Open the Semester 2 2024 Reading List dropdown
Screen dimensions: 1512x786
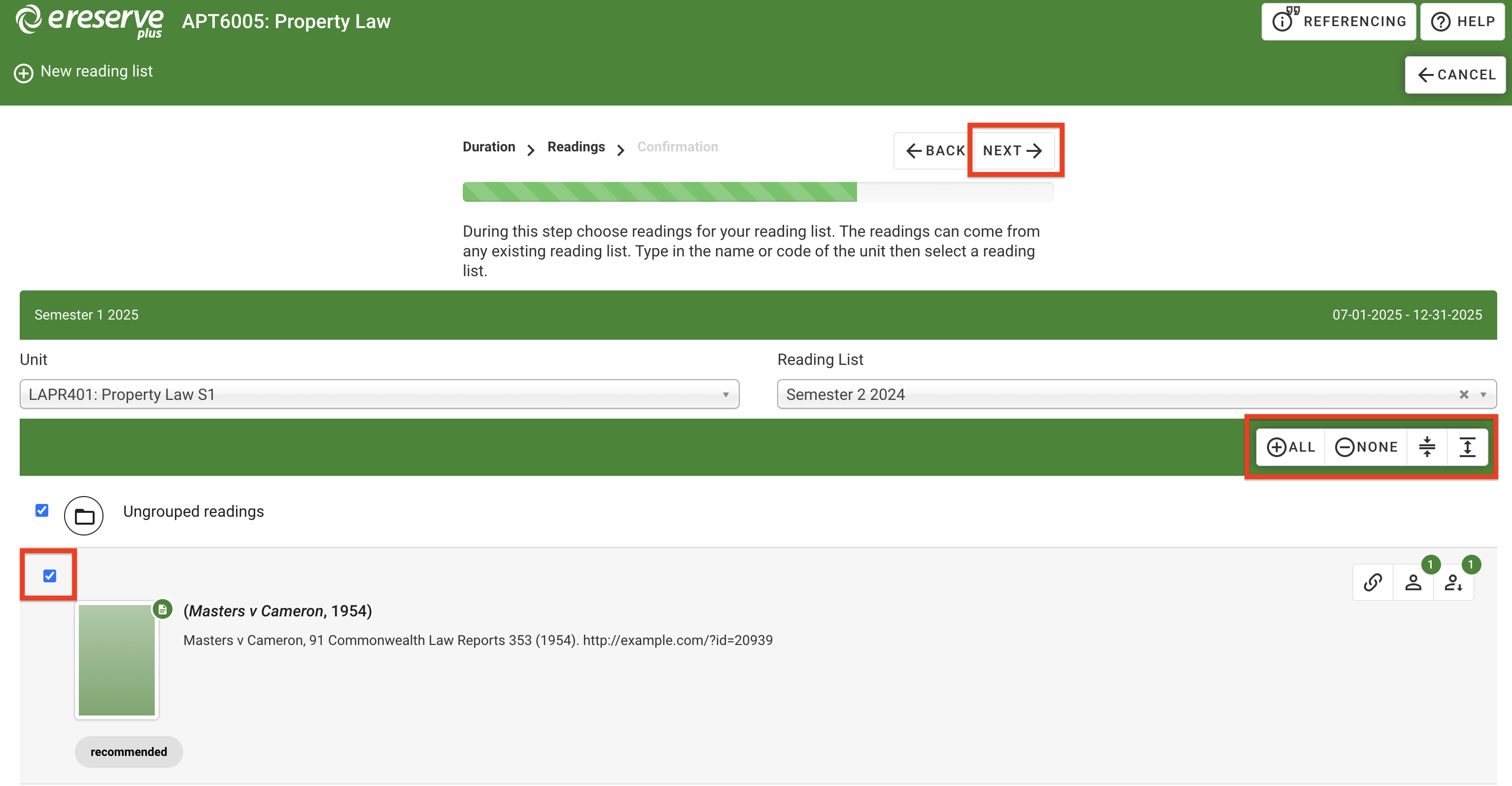[x=1115, y=394]
